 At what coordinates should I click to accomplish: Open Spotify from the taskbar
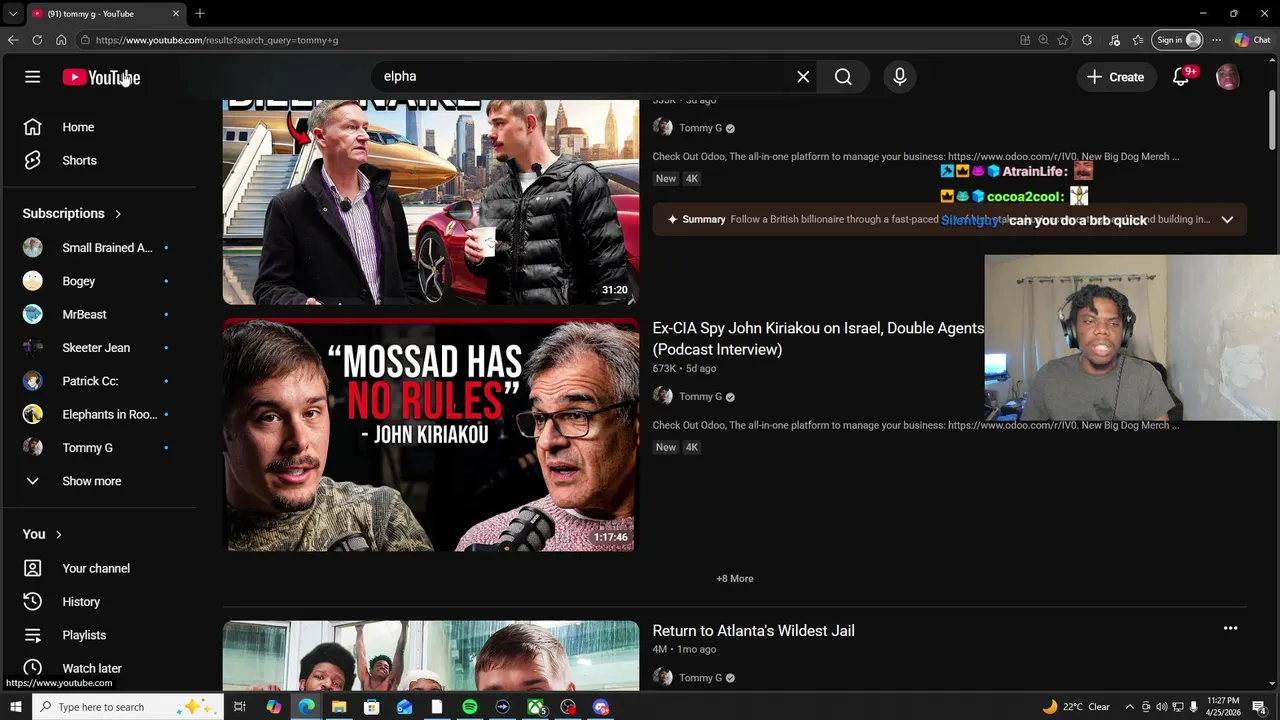pyautogui.click(x=470, y=707)
